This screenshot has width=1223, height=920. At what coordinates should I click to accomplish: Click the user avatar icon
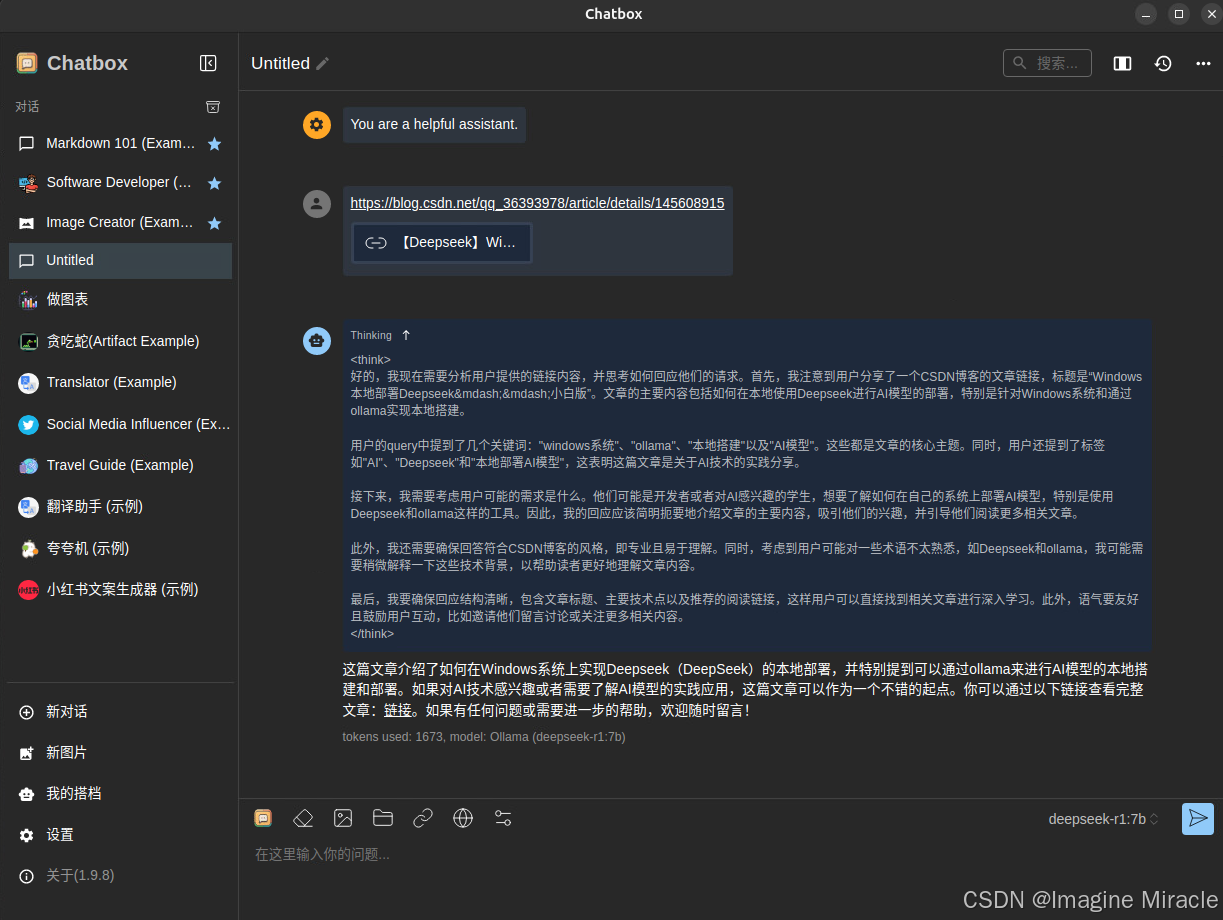[x=317, y=204]
